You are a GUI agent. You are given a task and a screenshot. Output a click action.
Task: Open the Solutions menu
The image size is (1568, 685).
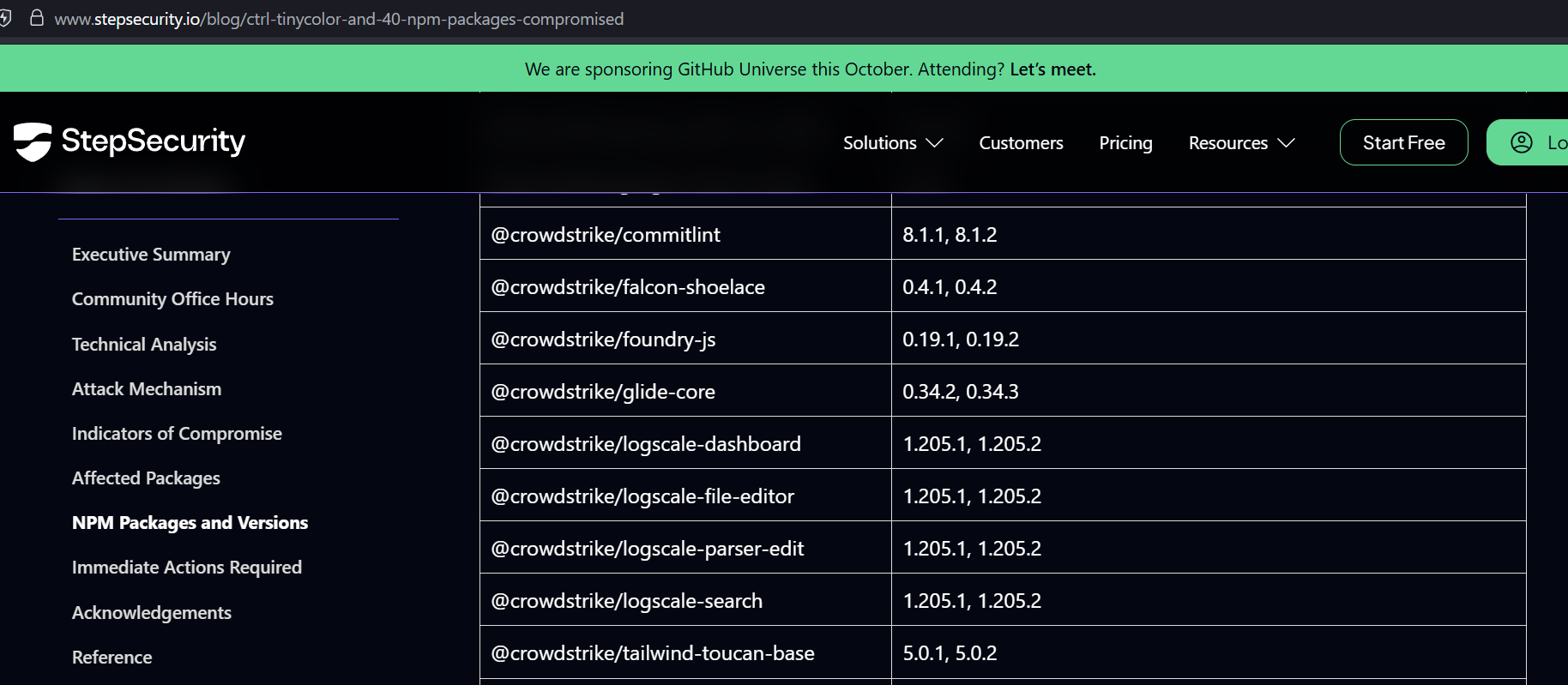click(893, 143)
